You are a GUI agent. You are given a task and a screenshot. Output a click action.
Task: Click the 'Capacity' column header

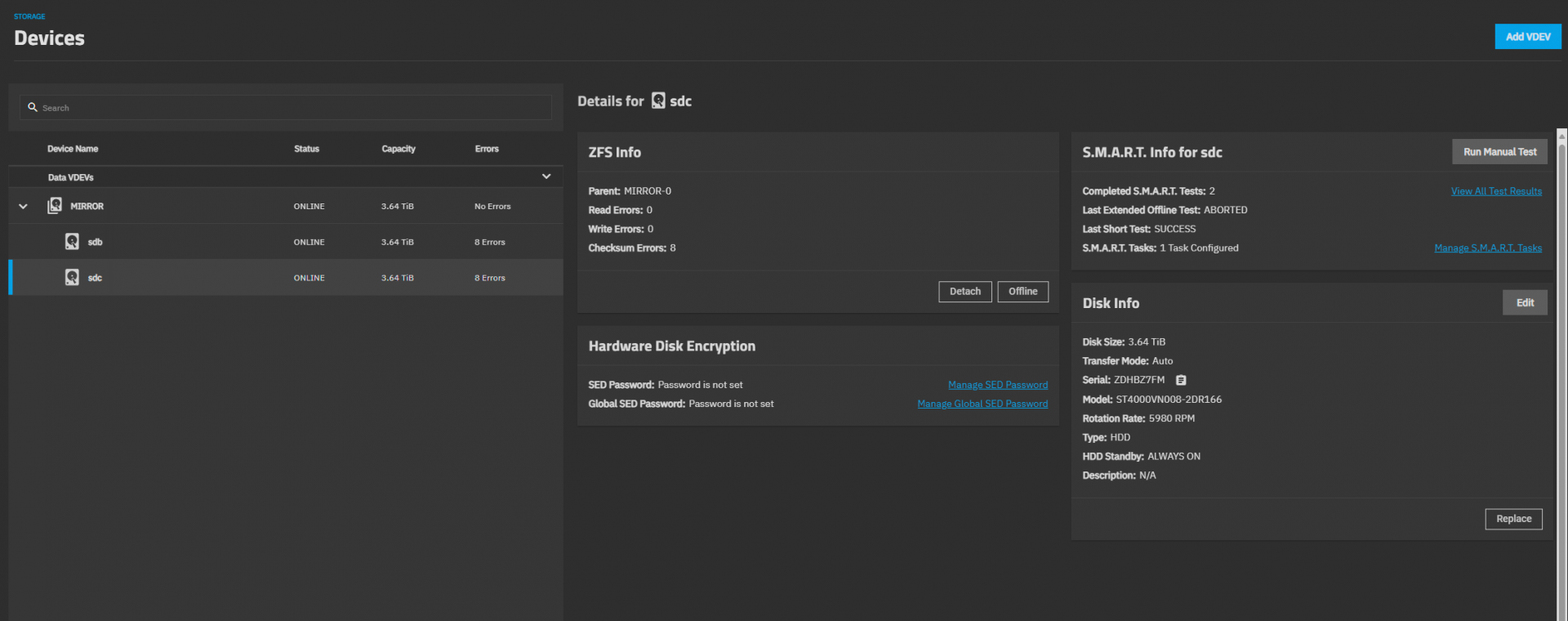399,149
